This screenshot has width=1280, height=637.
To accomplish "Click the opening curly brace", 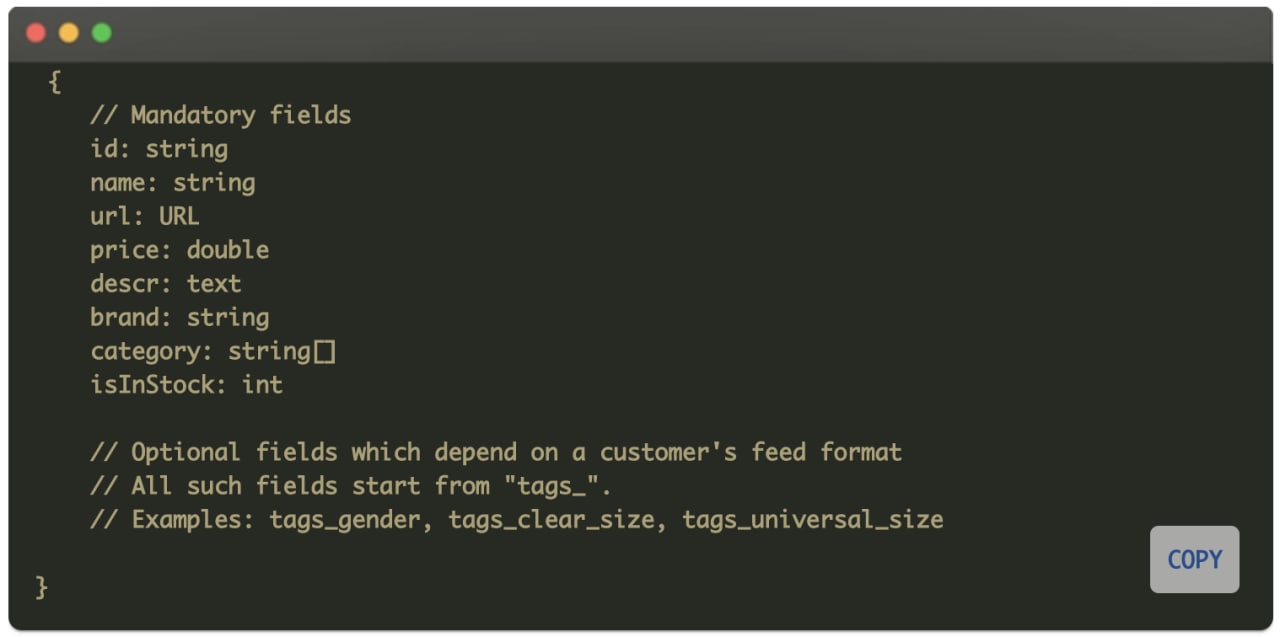I will click(55, 82).
